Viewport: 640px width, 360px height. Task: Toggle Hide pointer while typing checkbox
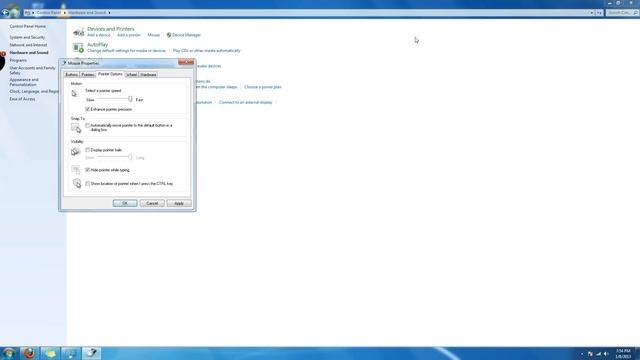(87, 170)
